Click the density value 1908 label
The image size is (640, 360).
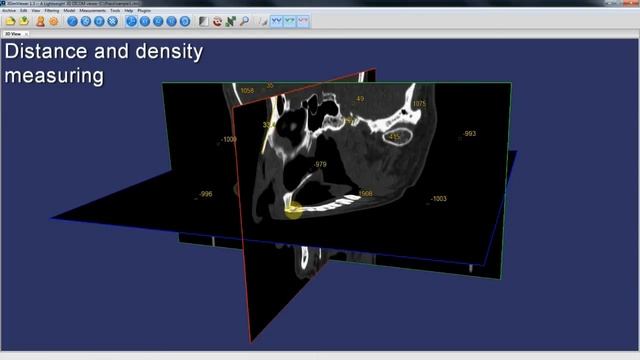coord(365,193)
